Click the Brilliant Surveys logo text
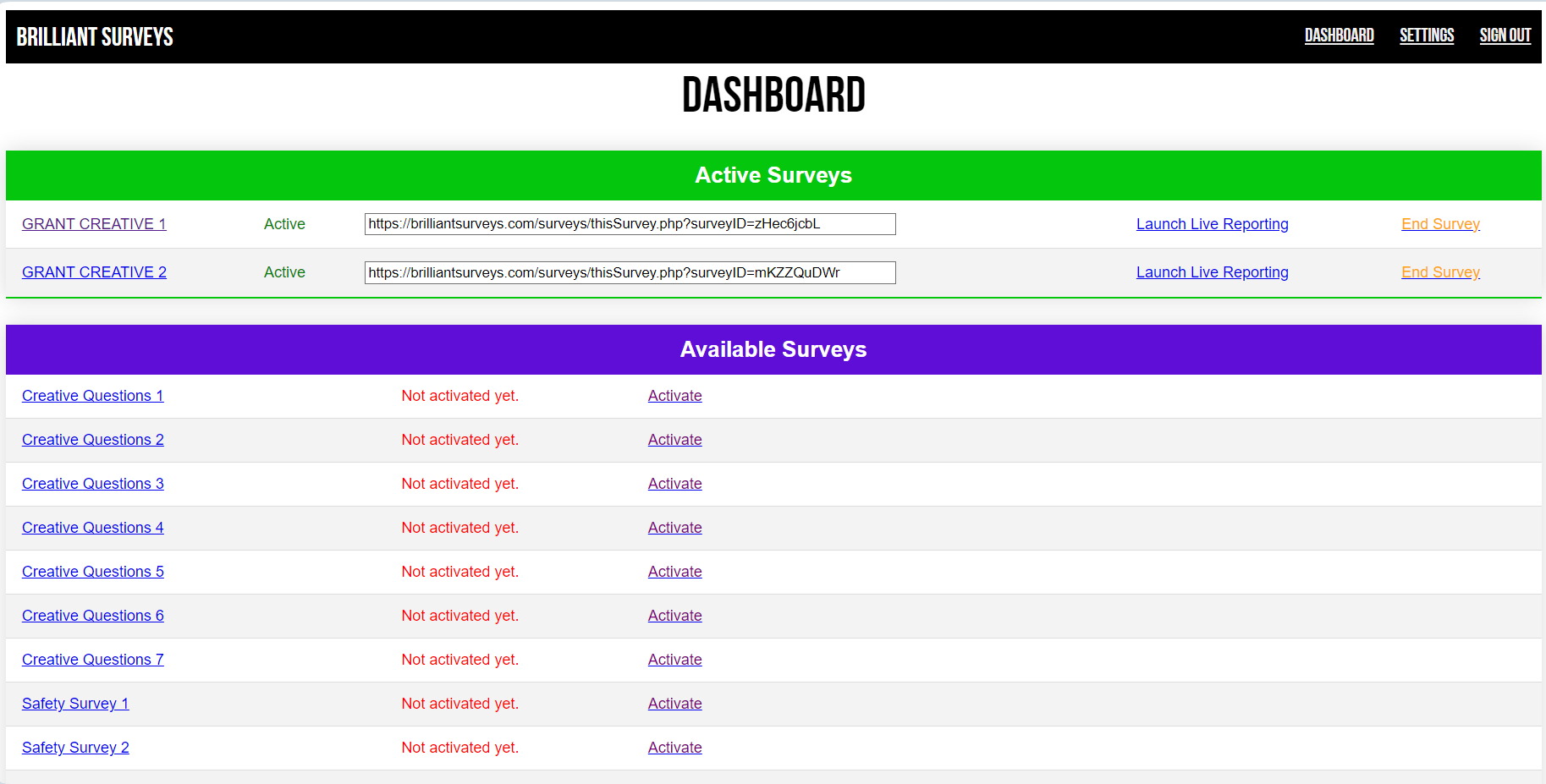The image size is (1546, 784). pyautogui.click(x=95, y=37)
